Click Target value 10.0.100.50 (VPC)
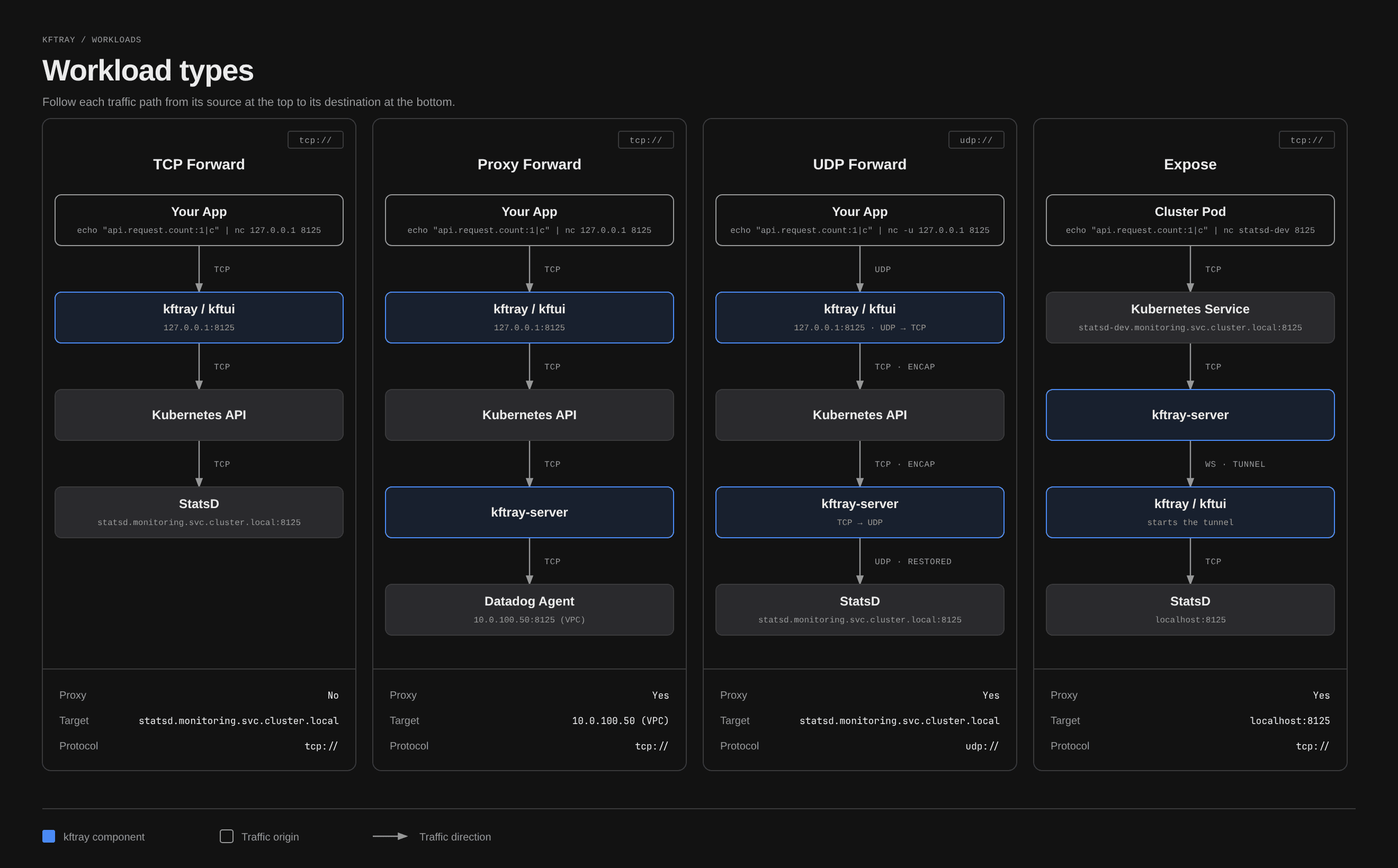Viewport: 1398px width, 868px height. pyautogui.click(x=620, y=720)
